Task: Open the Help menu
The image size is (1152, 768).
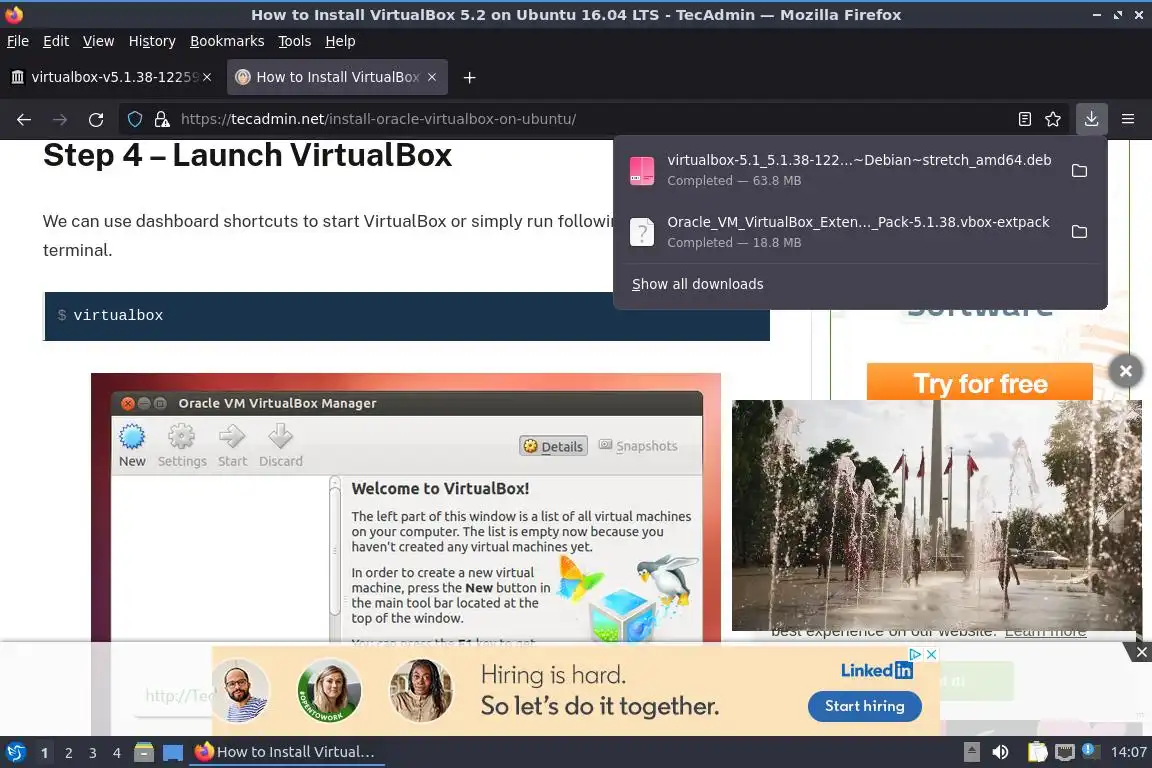Action: pyautogui.click(x=340, y=41)
